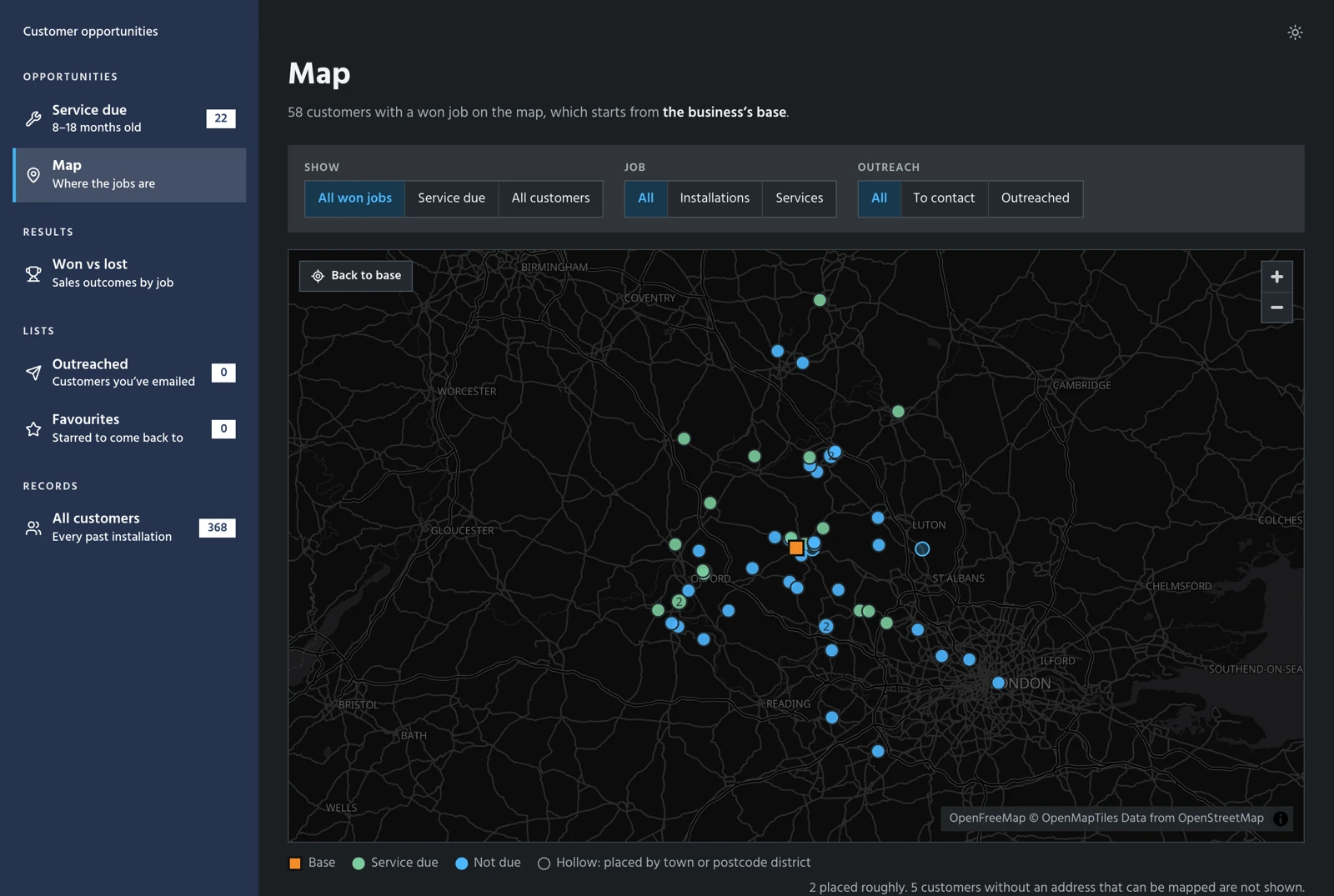Screen dimensions: 1334x896
Task: Click the hollow marker near Luton
Action: [922, 548]
